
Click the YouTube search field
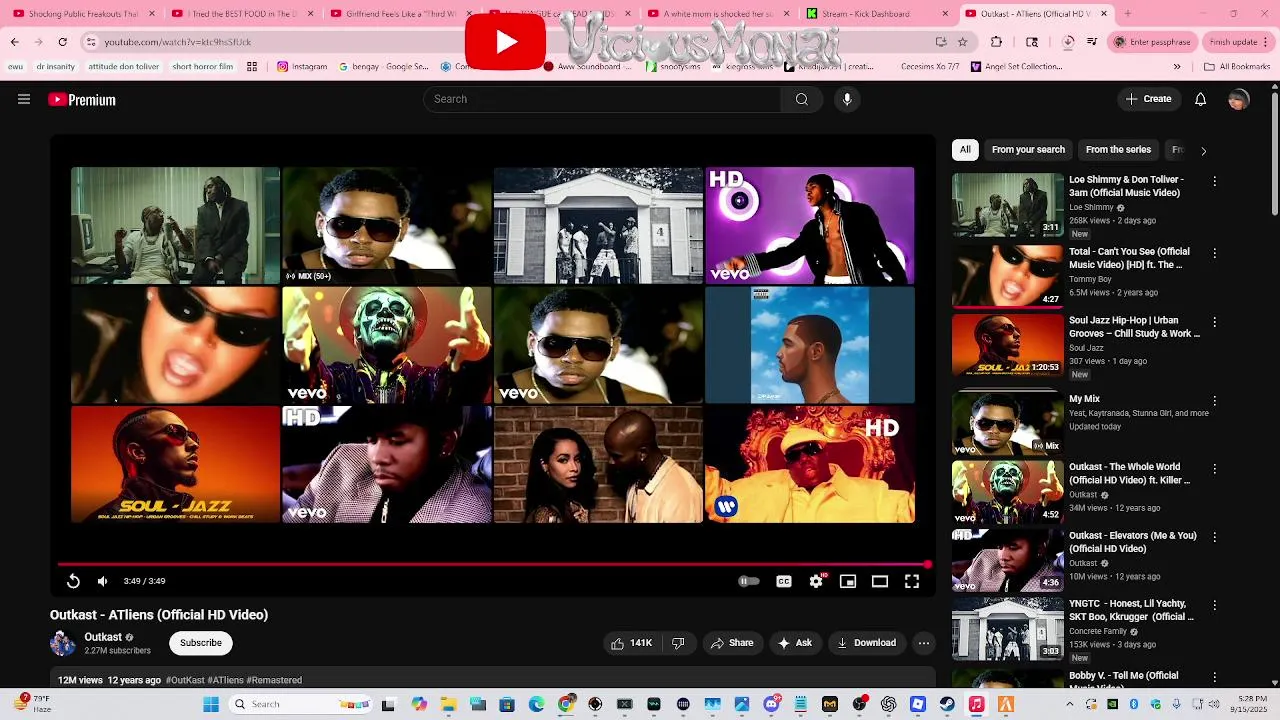[602, 99]
